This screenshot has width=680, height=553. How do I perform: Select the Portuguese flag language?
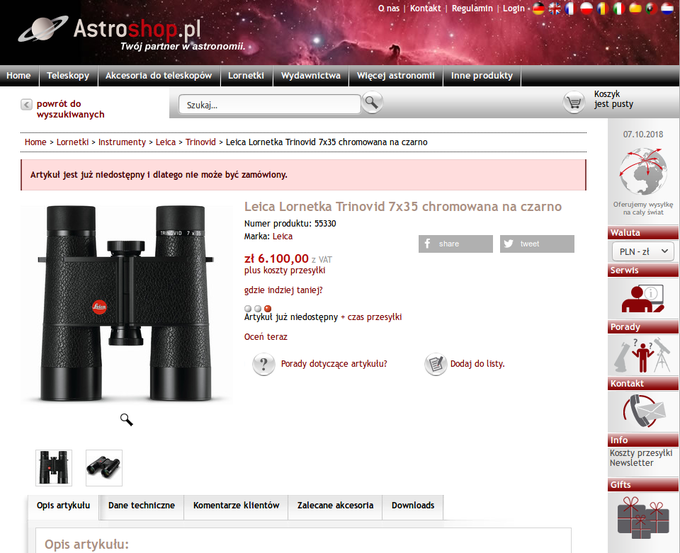click(x=651, y=9)
